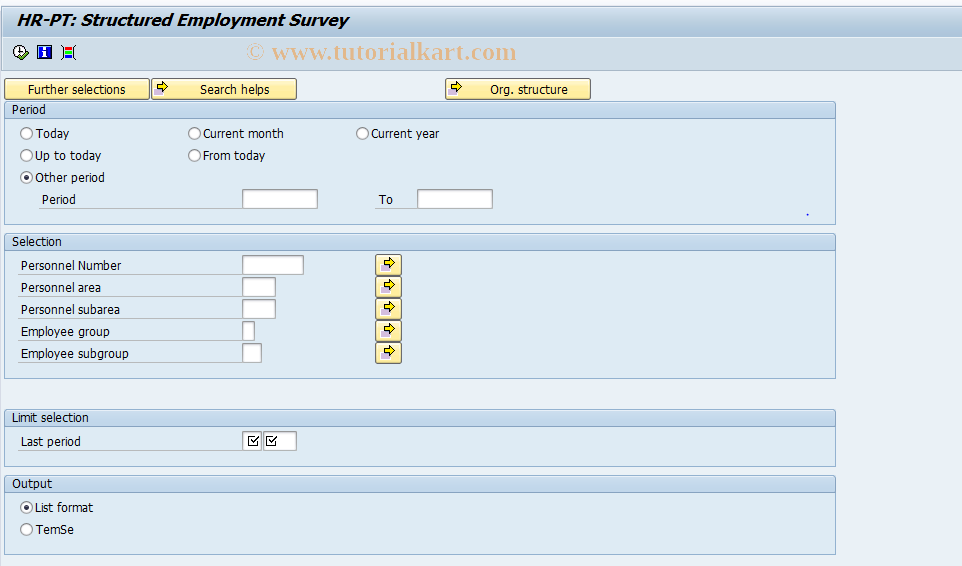This screenshot has height=566, width=962.
Task: Click the period To date field
Action: [455, 199]
